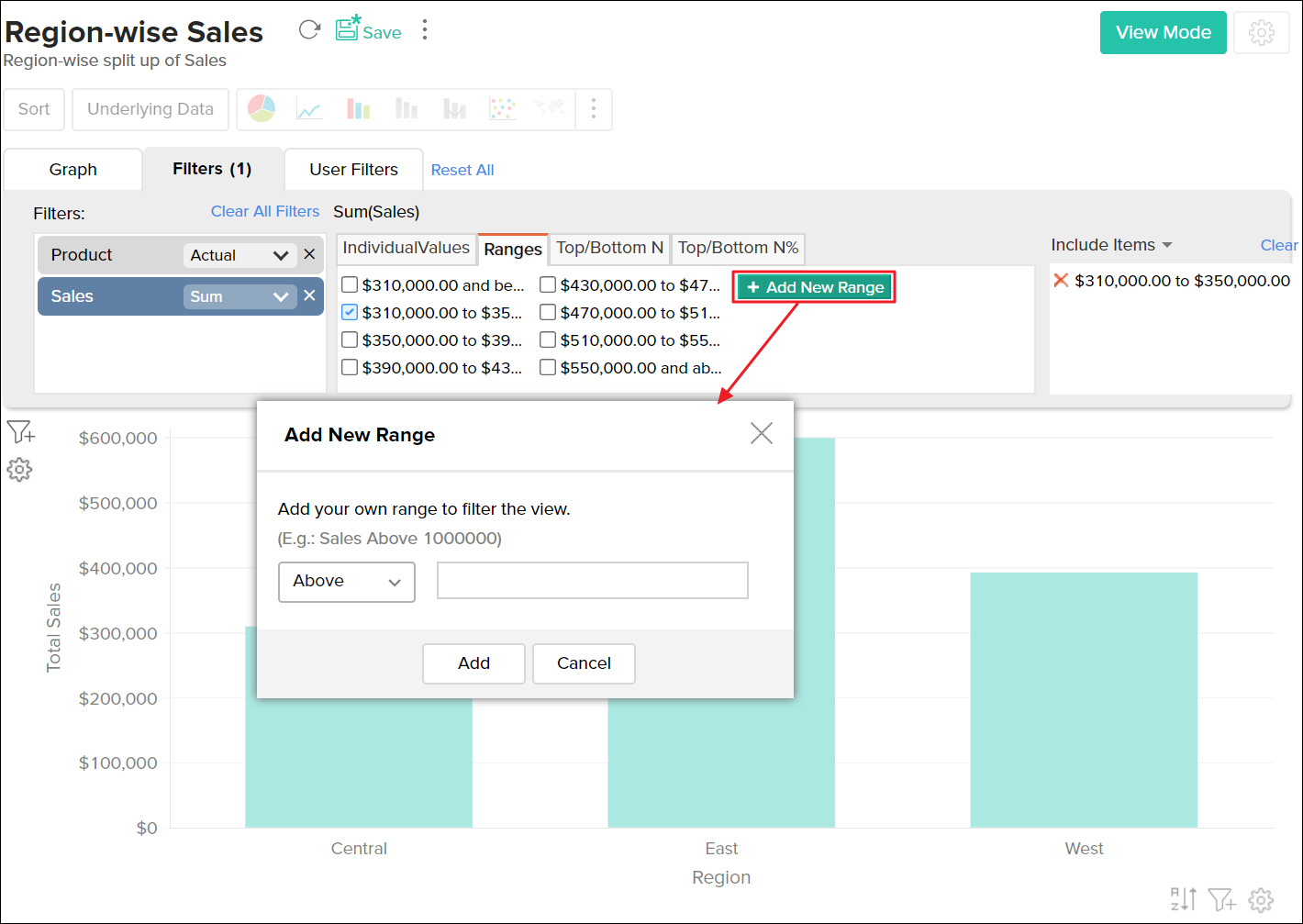
Task: Open the Top/Bottom N tab
Action: coord(609,248)
